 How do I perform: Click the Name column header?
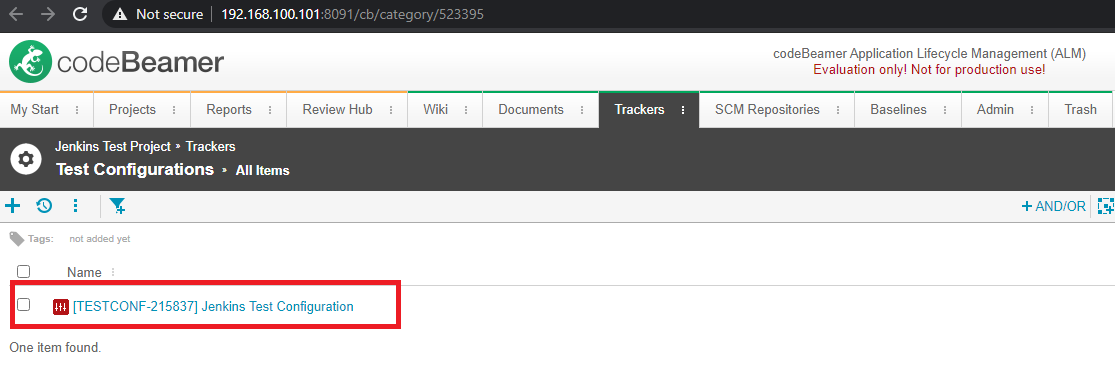[x=84, y=272]
